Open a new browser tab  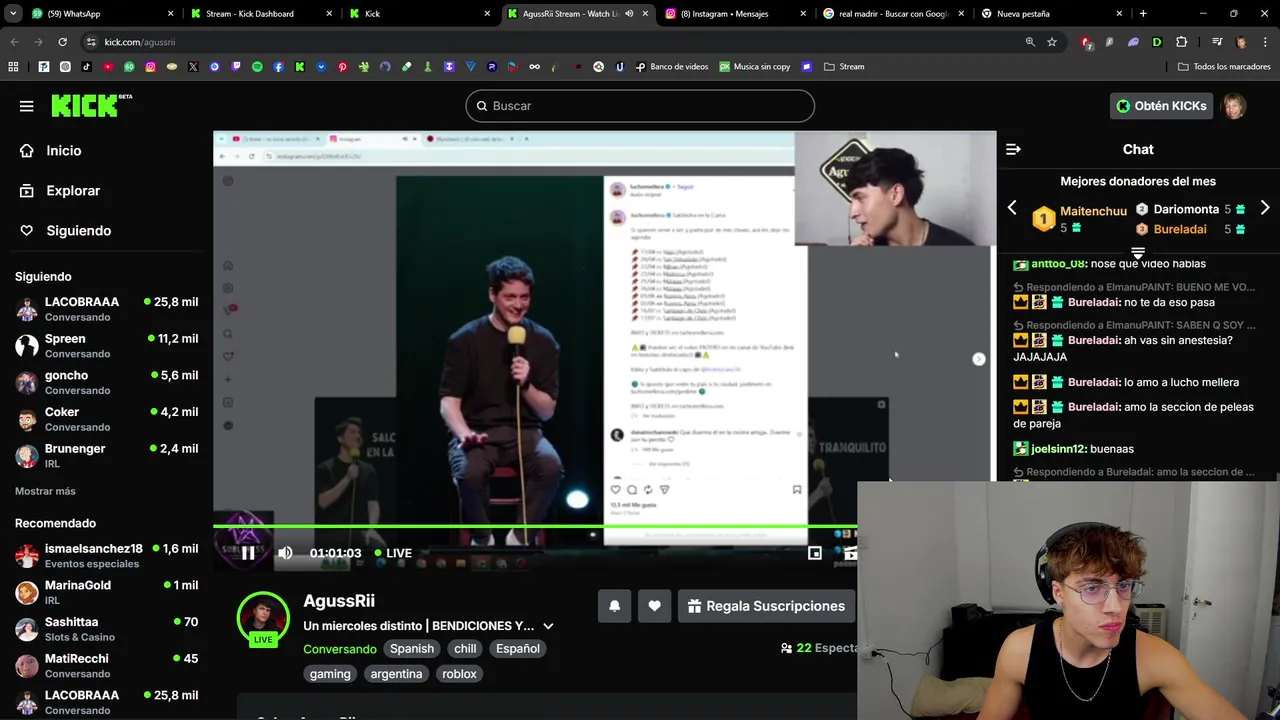point(1143,14)
